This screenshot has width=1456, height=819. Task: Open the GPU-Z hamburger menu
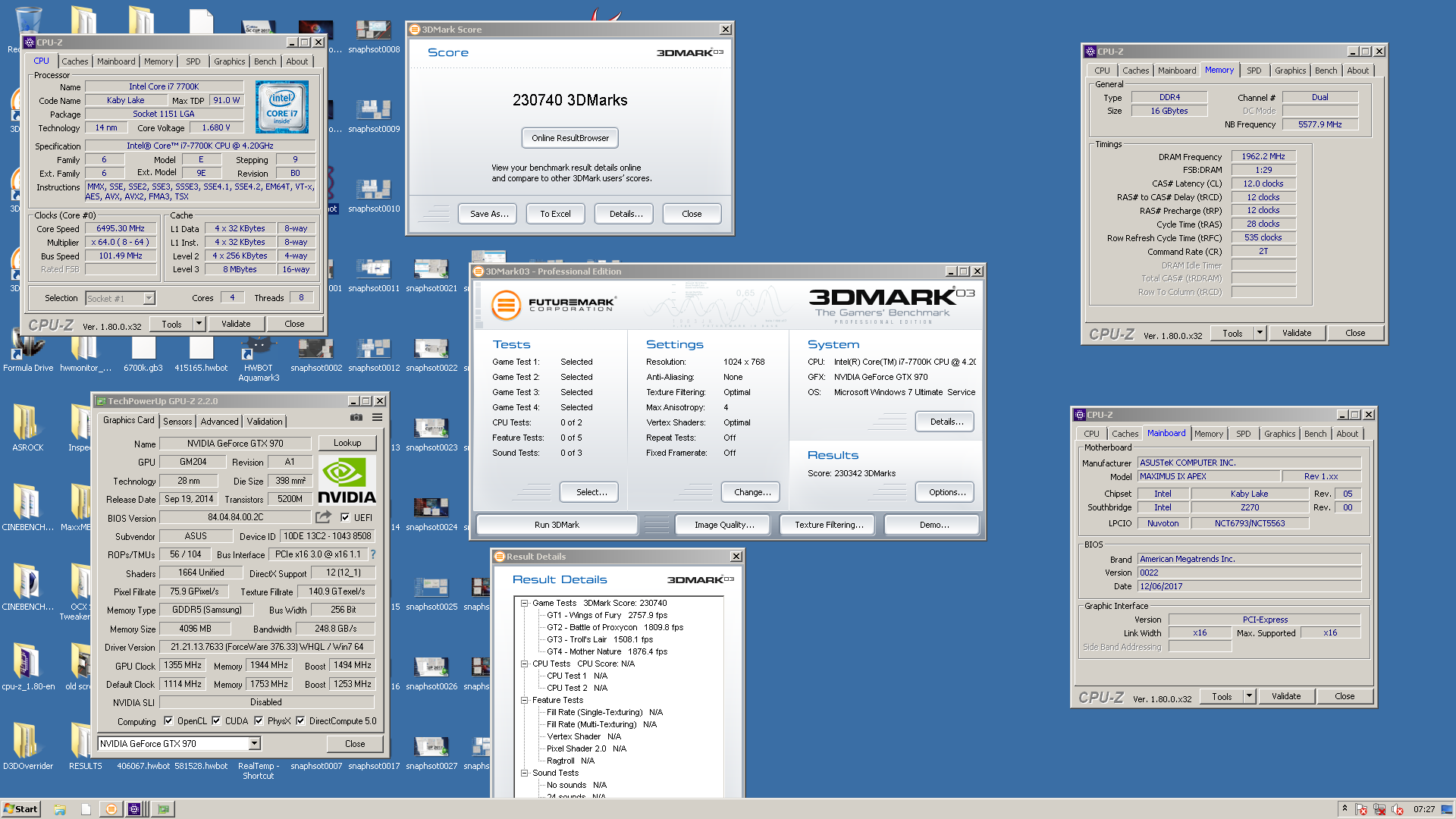click(377, 417)
